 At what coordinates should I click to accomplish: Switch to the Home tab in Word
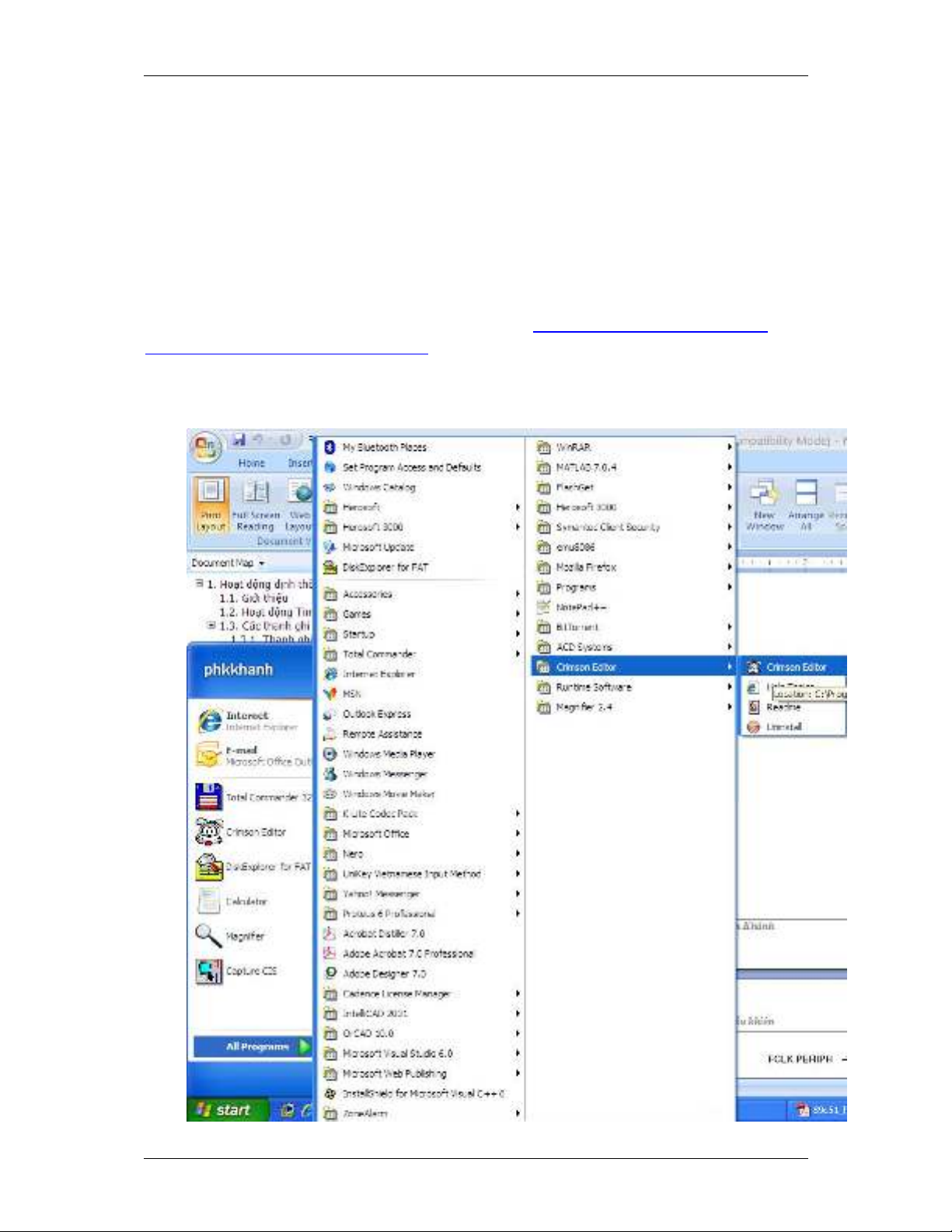[252, 463]
